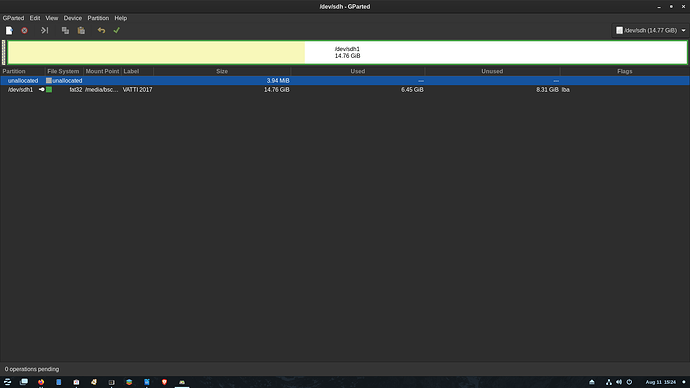Click the white square taskbar icon with red center

coord(76,382)
